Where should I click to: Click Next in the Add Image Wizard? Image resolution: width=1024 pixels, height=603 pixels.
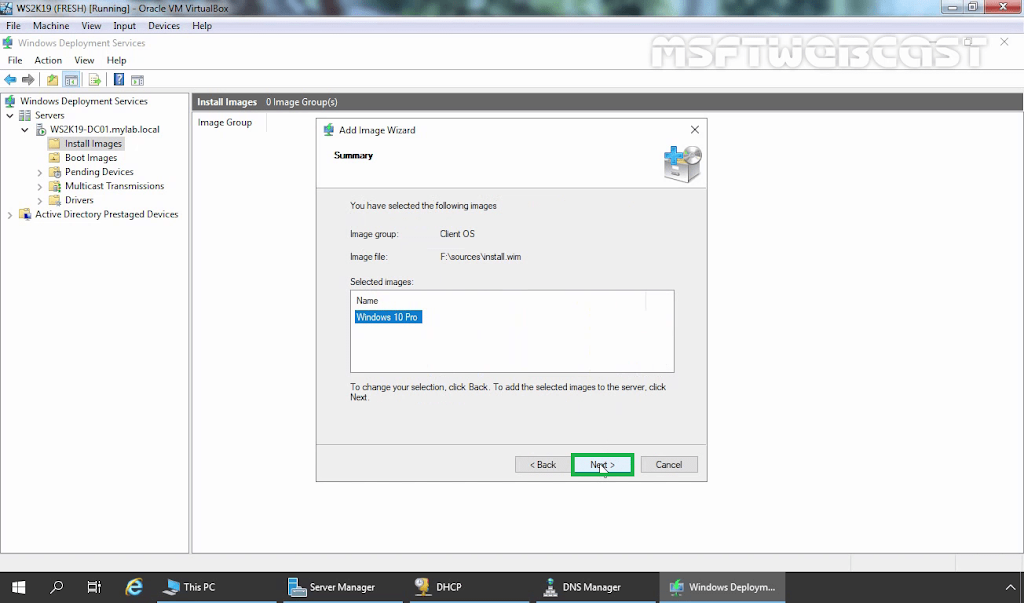click(602, 464)
